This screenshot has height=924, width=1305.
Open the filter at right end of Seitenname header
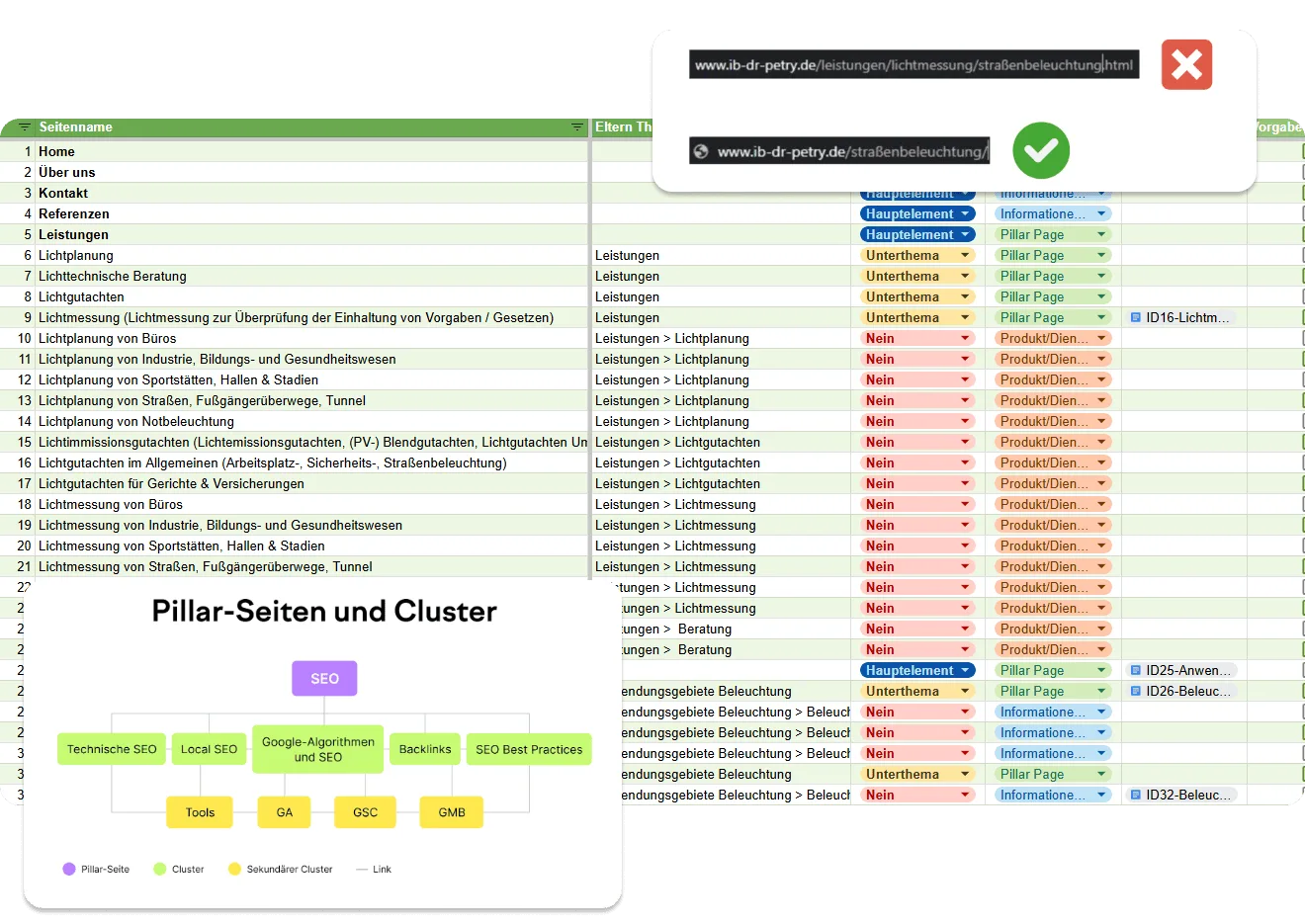click(577, 127)
